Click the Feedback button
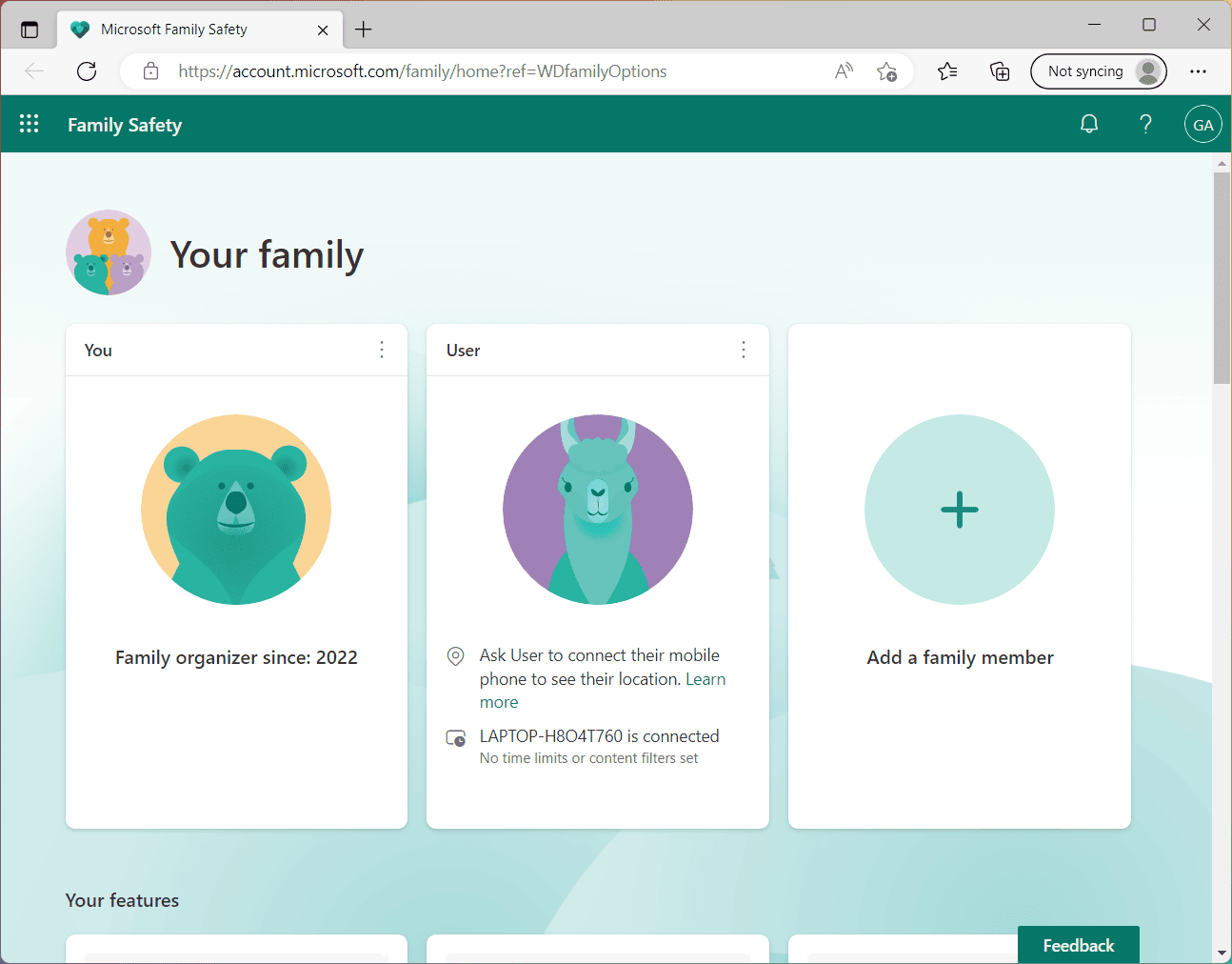The image size is (1232, 964). coord(1078,945)
